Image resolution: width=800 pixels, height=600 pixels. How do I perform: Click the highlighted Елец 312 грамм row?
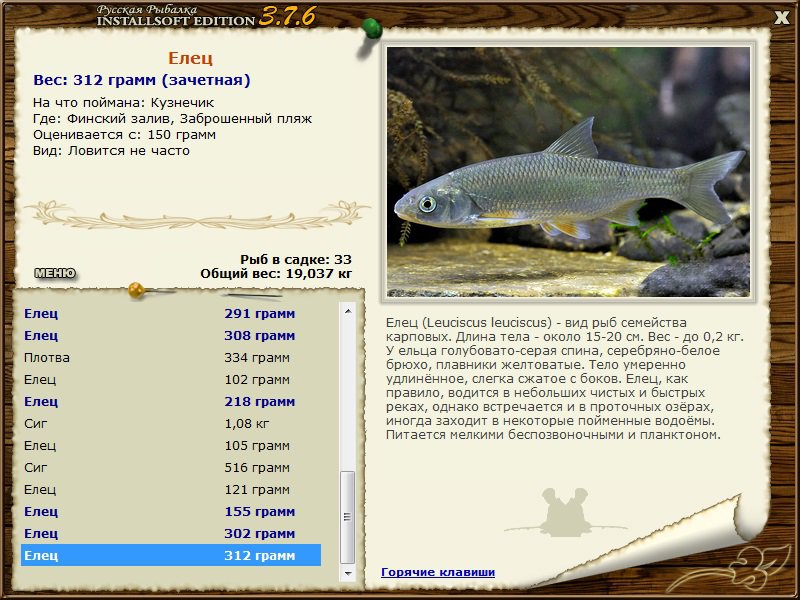coord(171,555)
